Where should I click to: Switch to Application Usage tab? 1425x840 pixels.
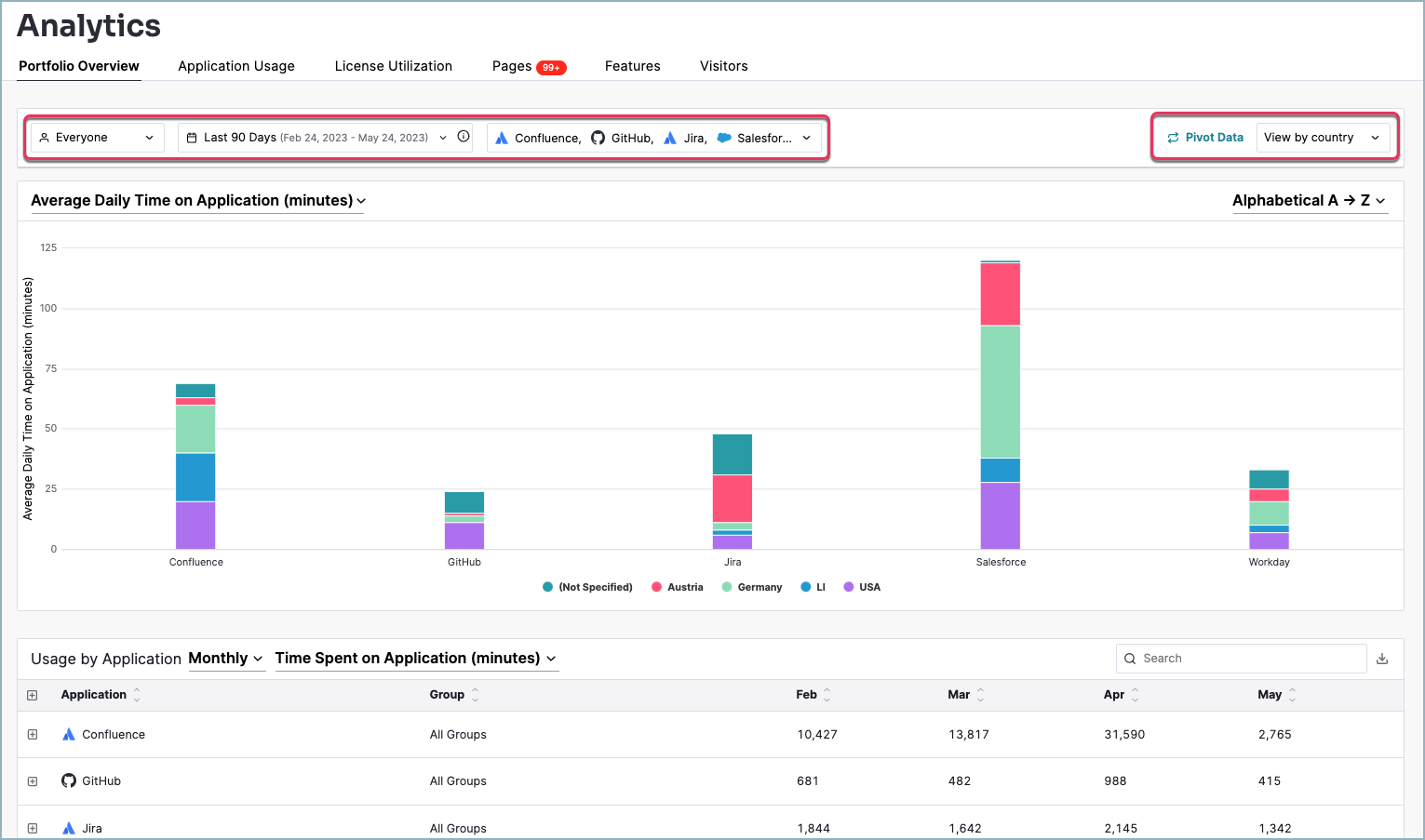click(236, 66)
